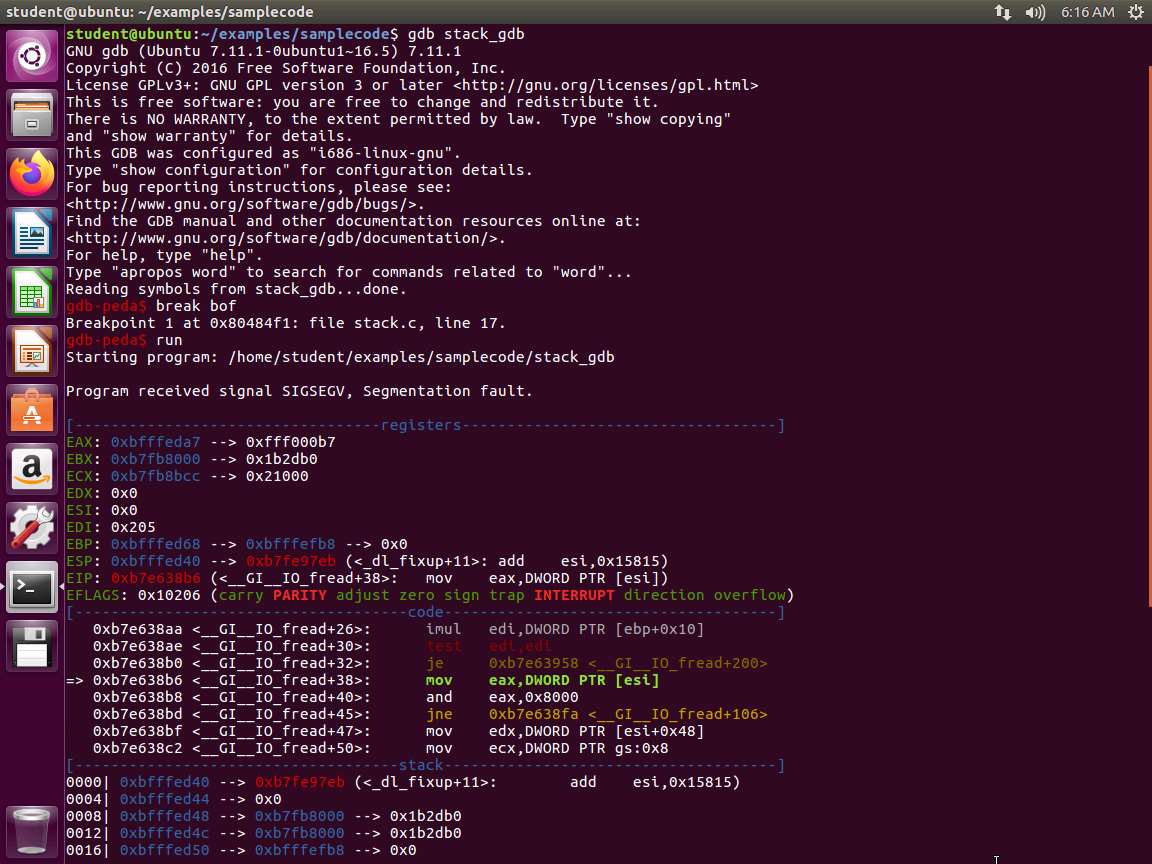1152x864 pixels.
Task: Launch Firefox web browser
Action: point(32,174)
